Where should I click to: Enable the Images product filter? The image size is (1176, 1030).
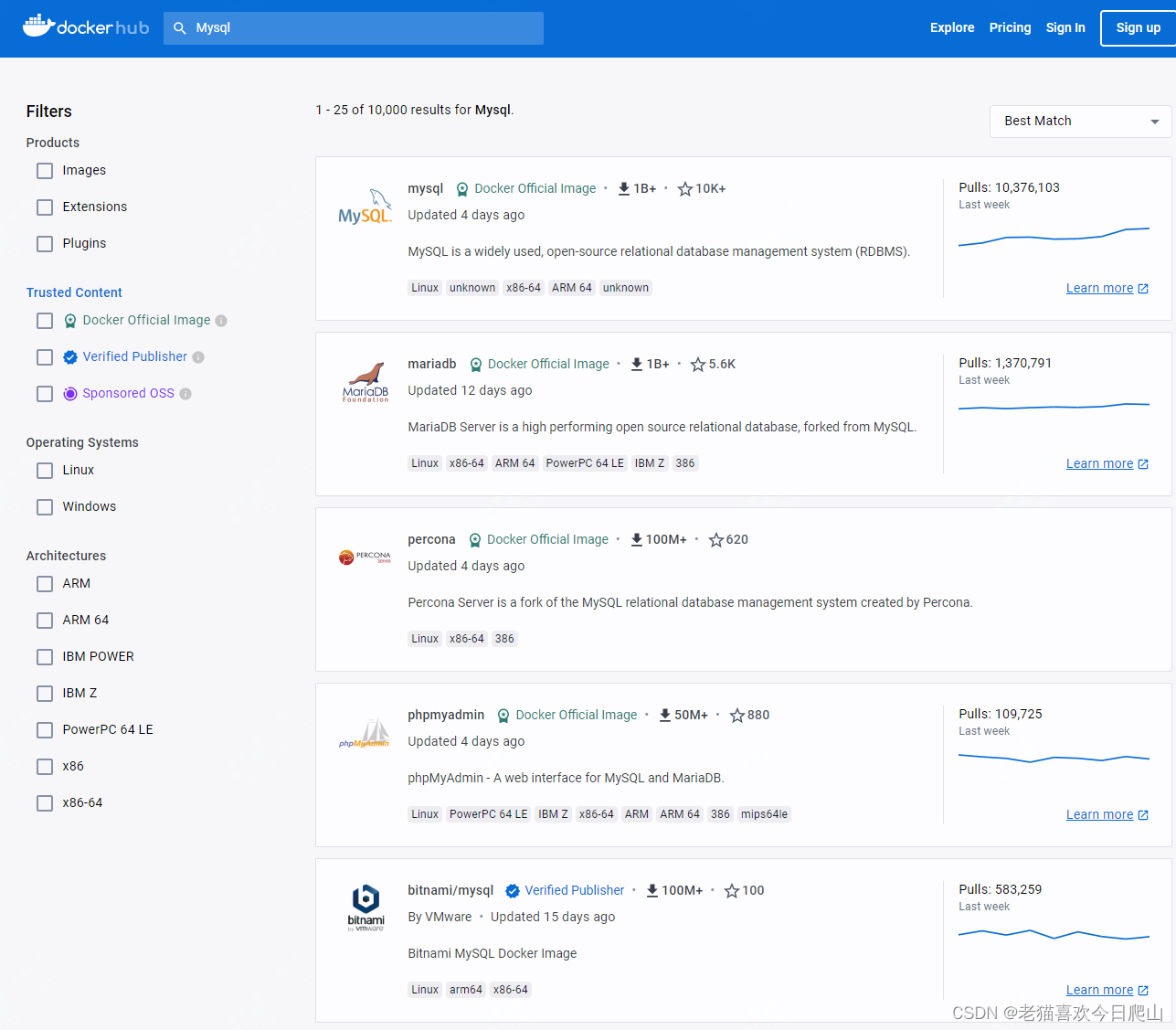point(44,170)
